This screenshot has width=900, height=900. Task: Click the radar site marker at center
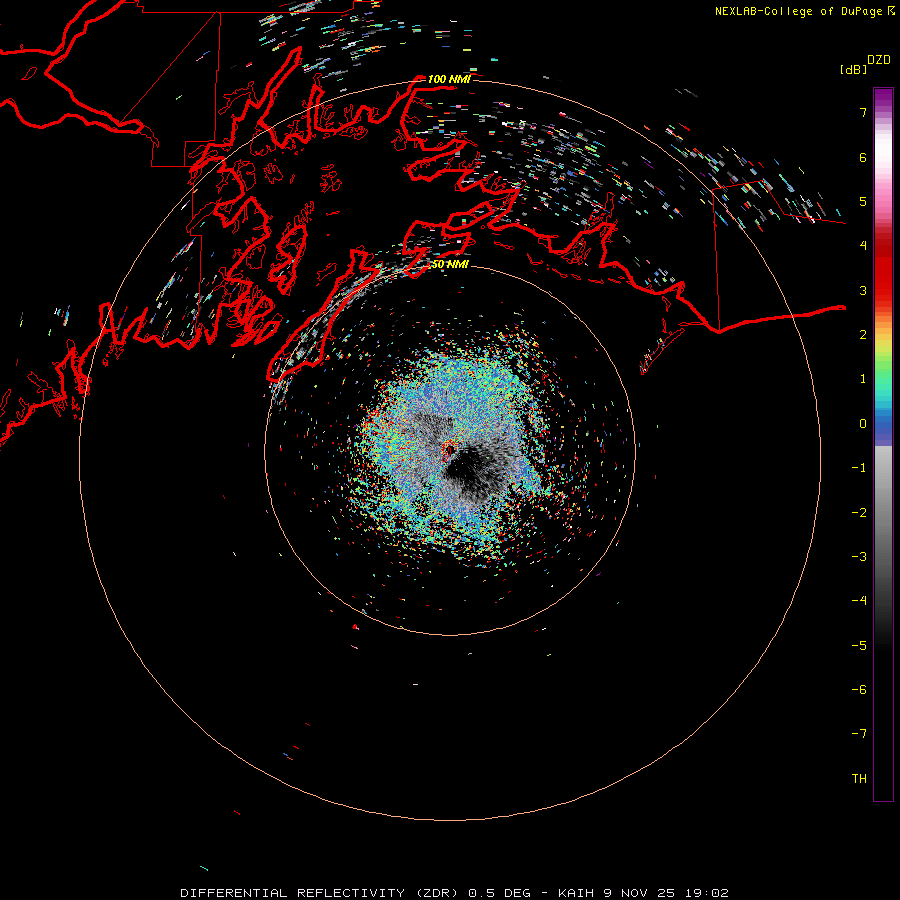(x=449, y=451)
